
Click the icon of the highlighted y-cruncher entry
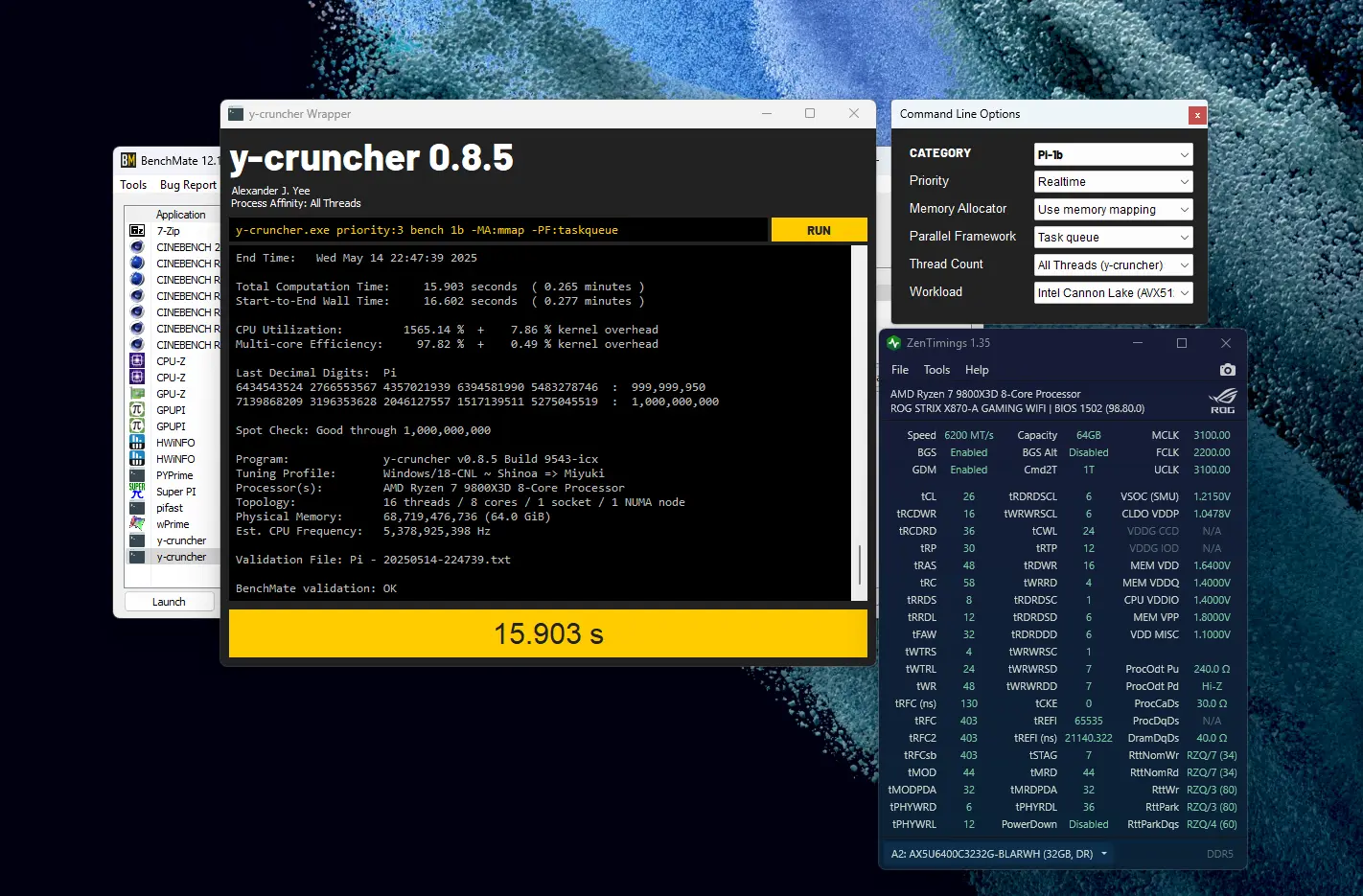(137, 557)
